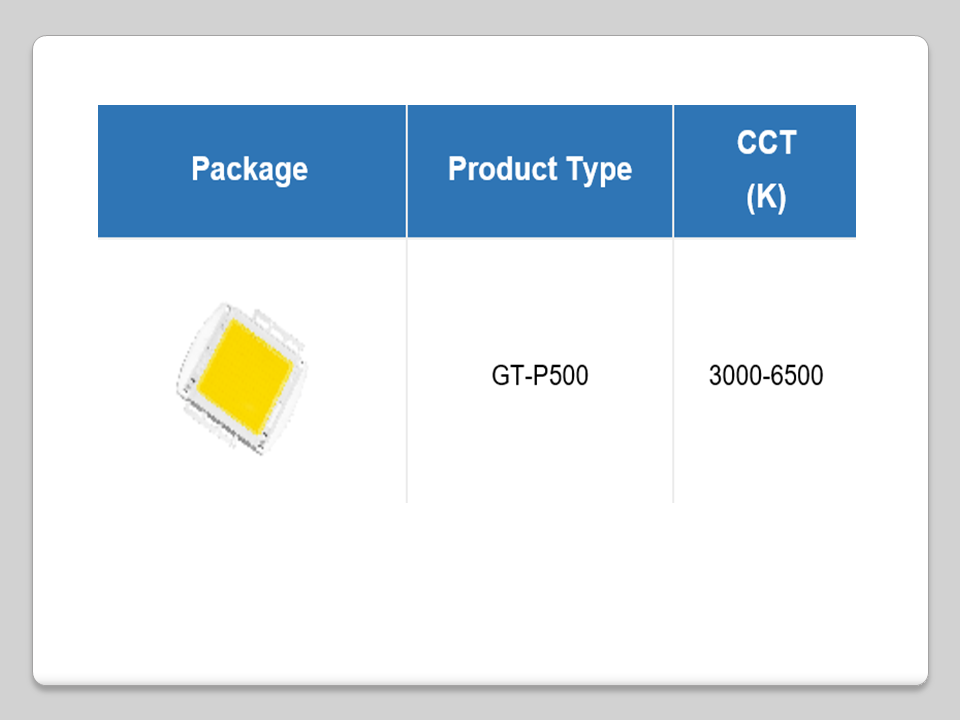Select the GT-P500 product type text
960x720 pixels.
point(540,377)
